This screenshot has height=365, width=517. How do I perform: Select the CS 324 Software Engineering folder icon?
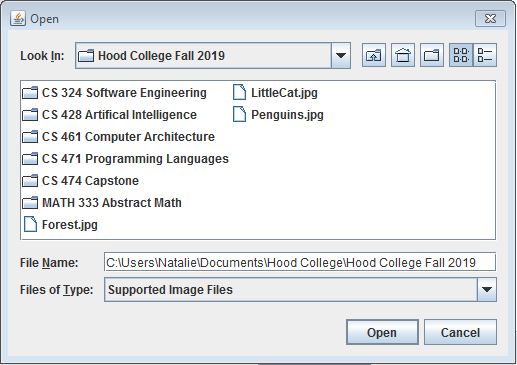[x=30, y=93]
